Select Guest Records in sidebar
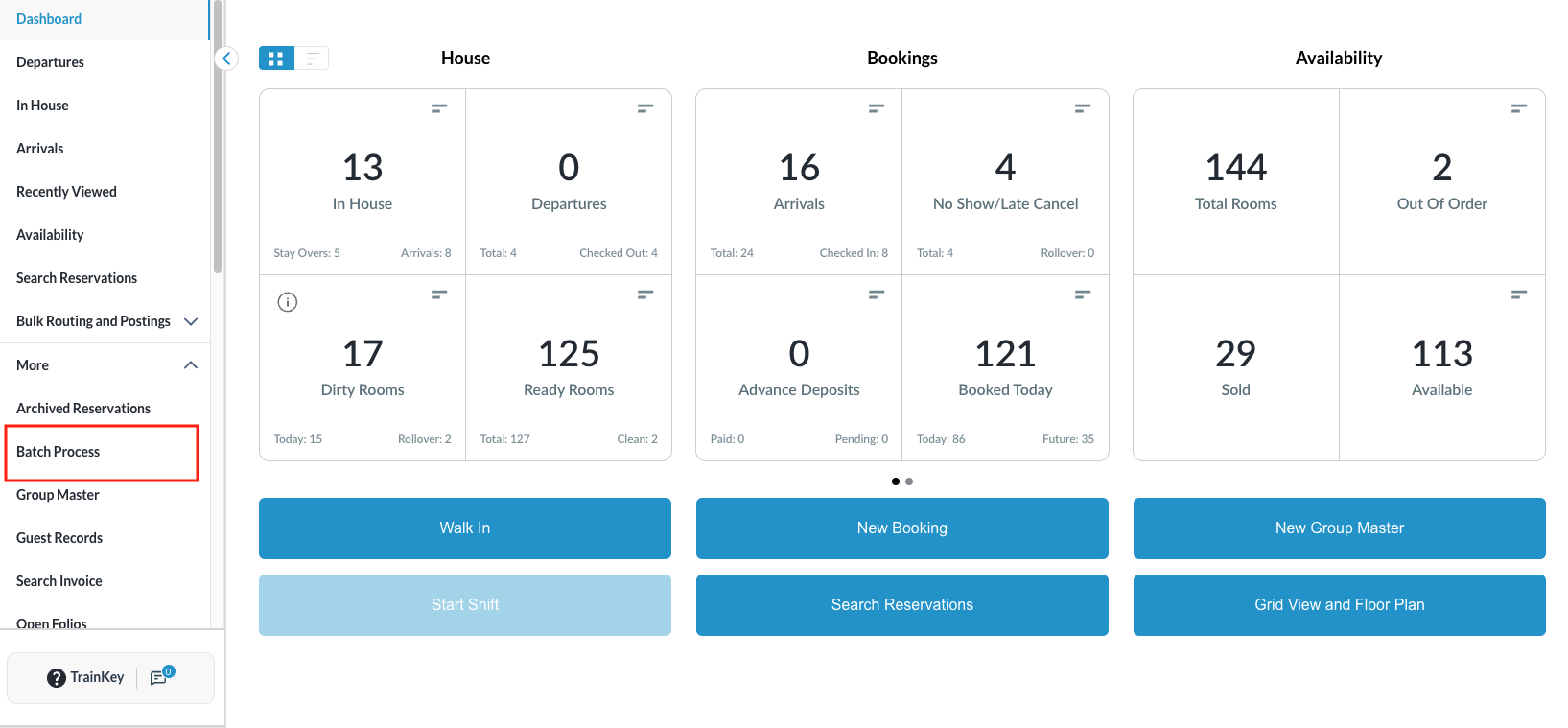 [59, 538]
